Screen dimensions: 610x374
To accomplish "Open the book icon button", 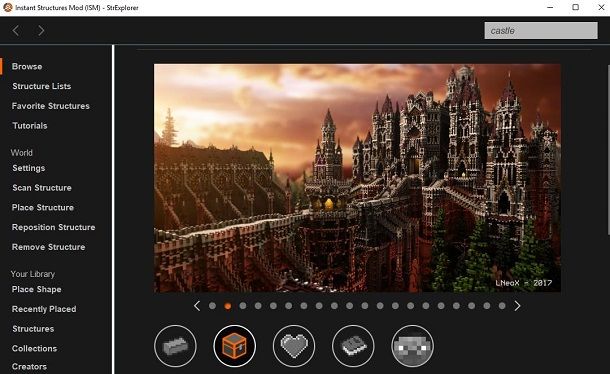I will (x=353, y=346).
